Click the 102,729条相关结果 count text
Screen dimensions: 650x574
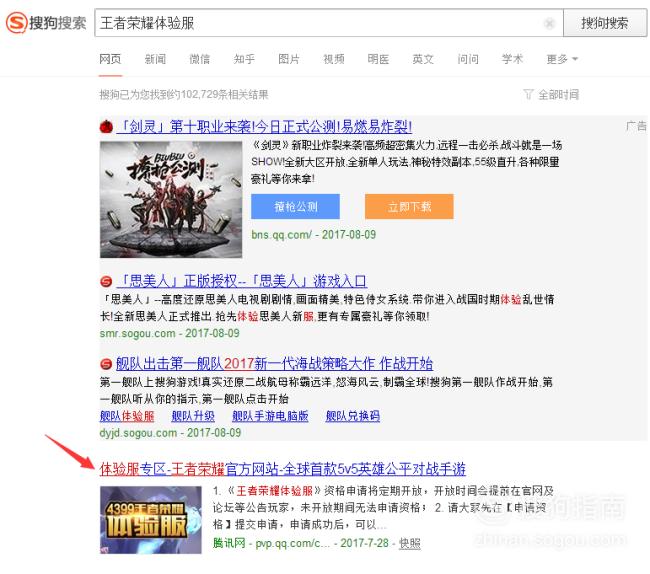224,94
